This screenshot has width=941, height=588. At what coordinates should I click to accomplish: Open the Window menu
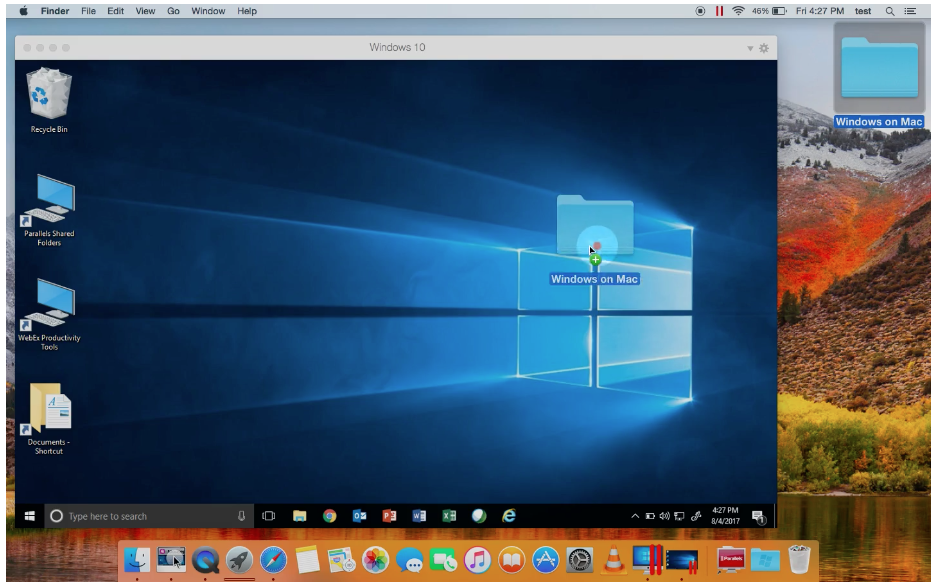point(208,11)
